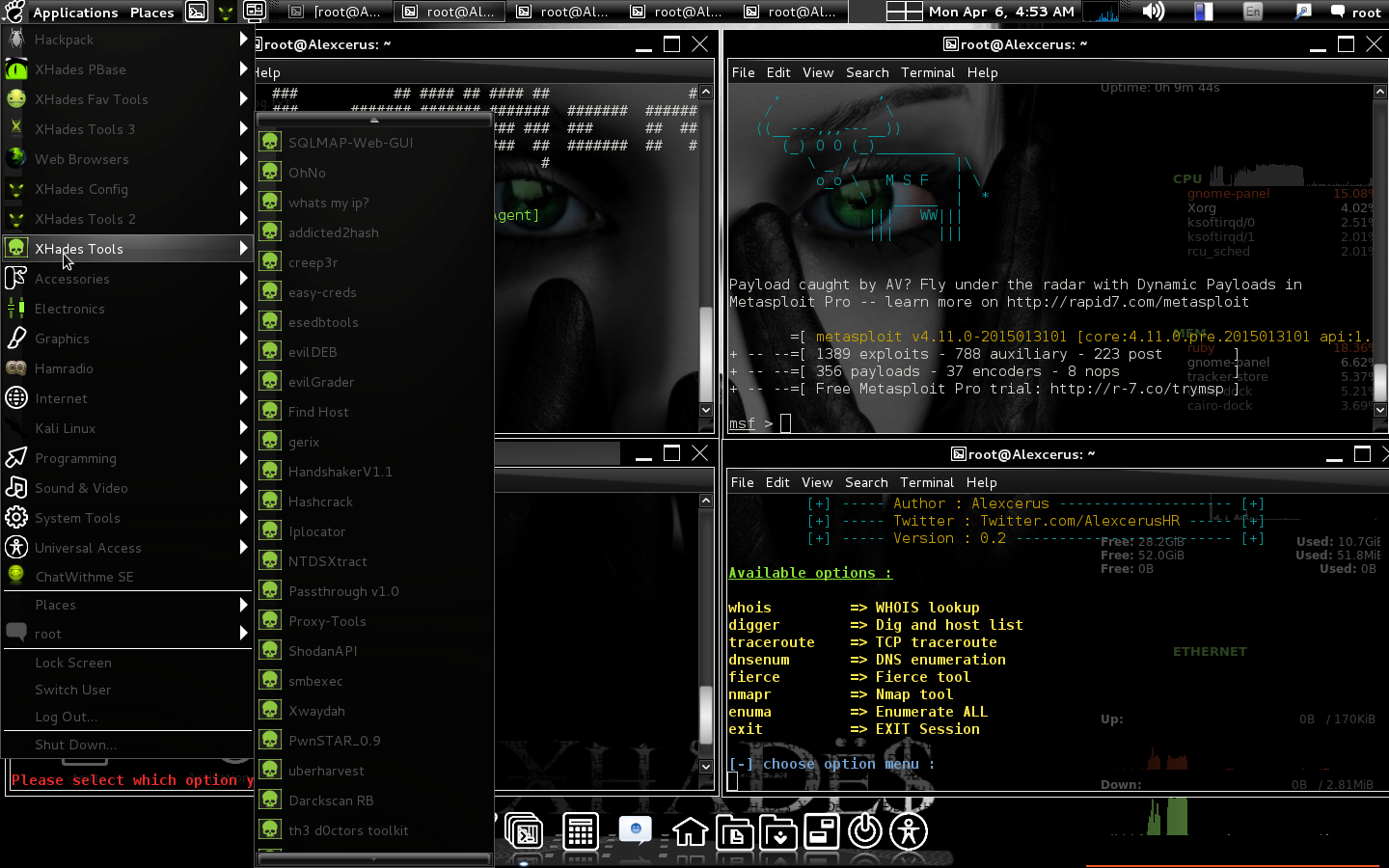Launch HandshakerV1.1 from the submenu
Image resolution: width=1389 pixels, height=868 pixels.
point(374,472)
